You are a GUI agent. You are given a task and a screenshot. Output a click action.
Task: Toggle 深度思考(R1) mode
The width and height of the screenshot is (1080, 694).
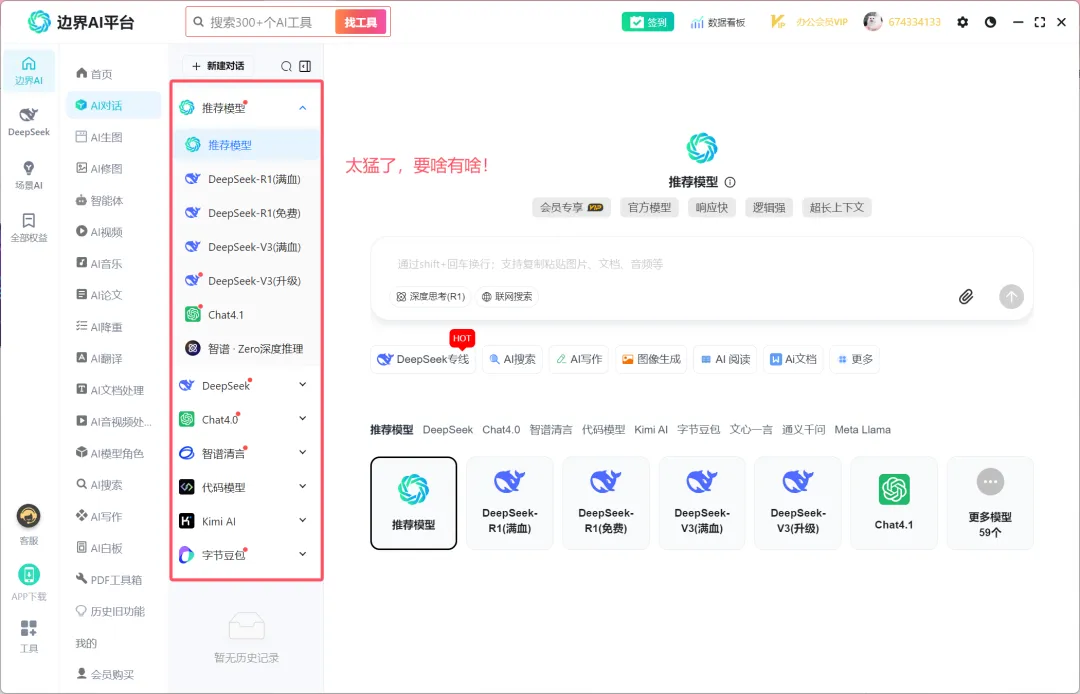pos(430,297)
